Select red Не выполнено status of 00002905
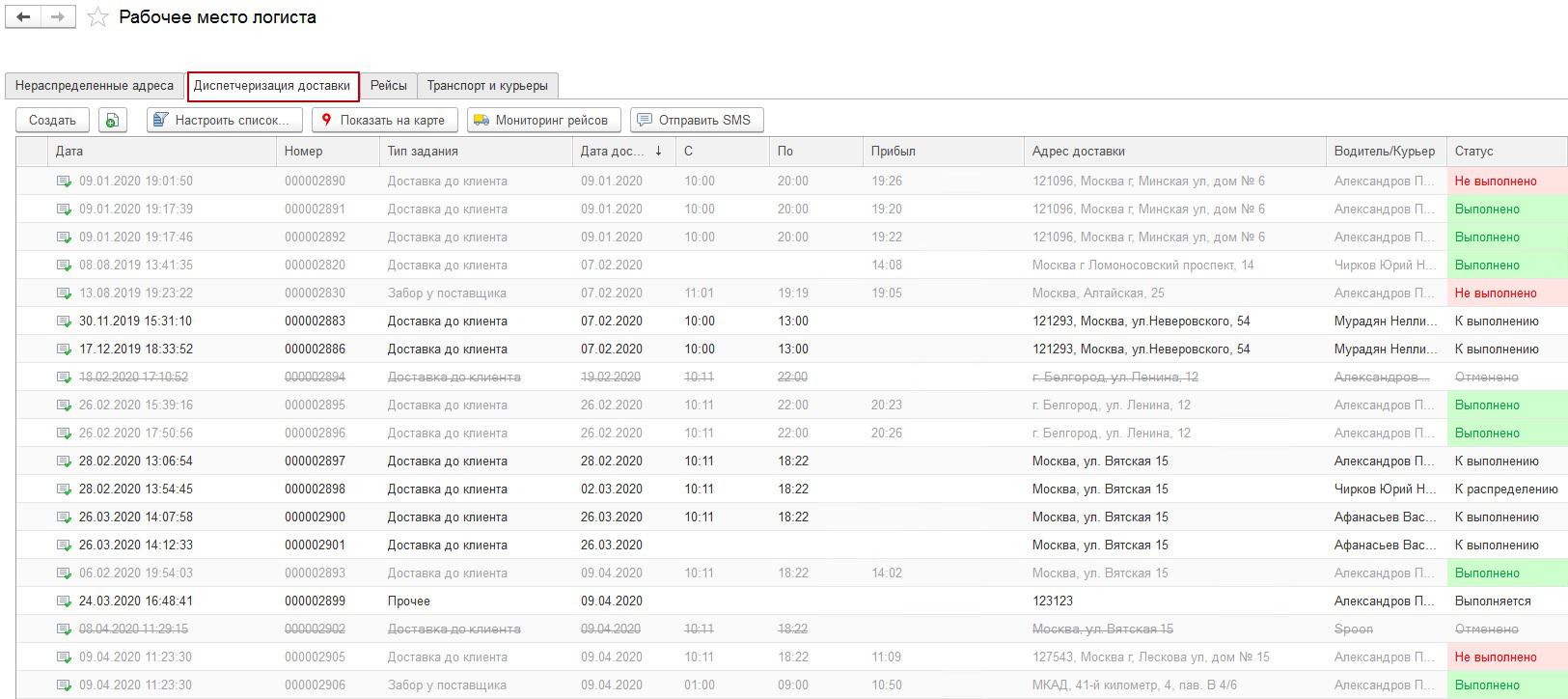 pyautogui.click(x=1507, y=657)
